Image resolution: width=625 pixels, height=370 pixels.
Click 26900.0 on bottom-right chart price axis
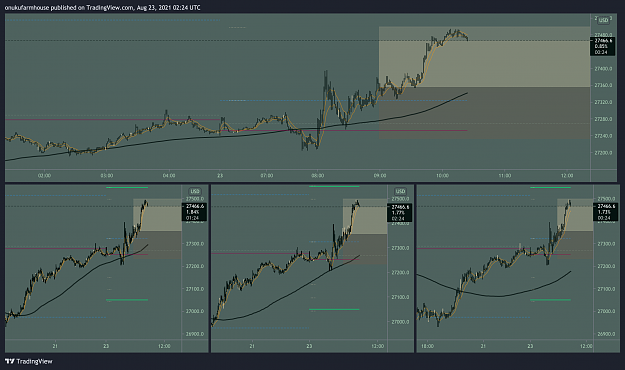point(606,334)
